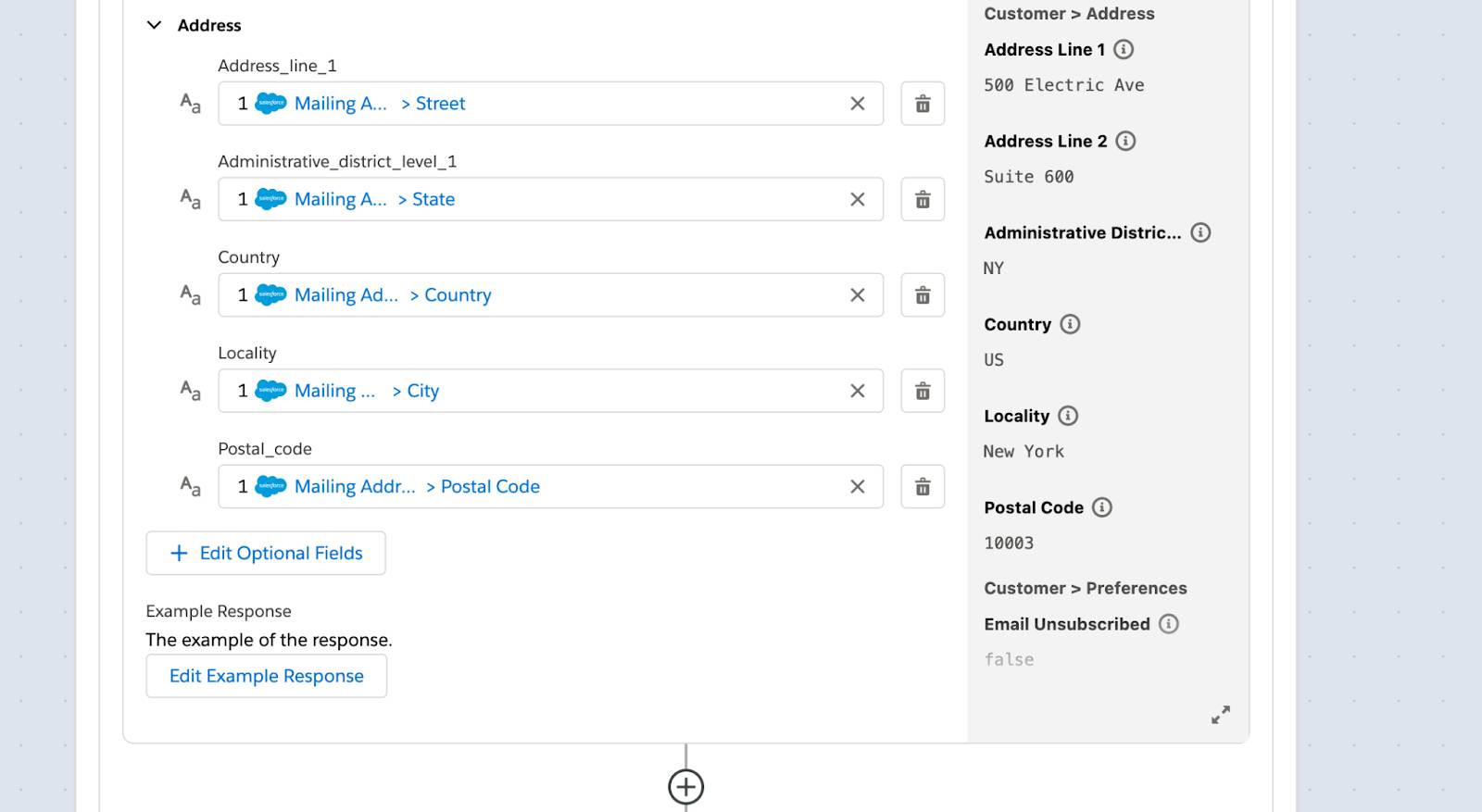Select the 'false' Email Unsubscribed value
The image size is (1482, 812).
tap(1009, 660)
